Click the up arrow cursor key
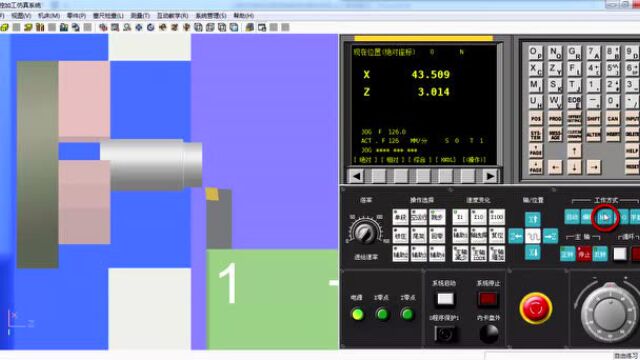640x360 pixels. pos(574,151)
